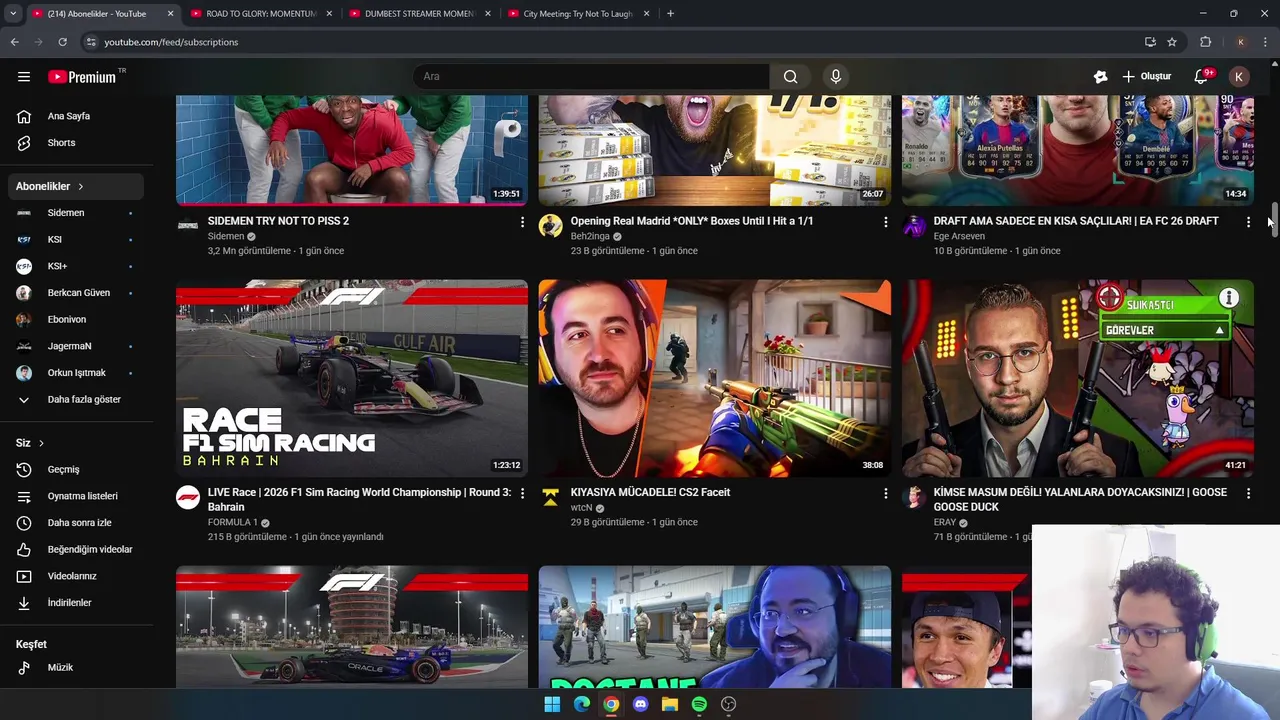The image size is (1280, 720).
Task: Click the Beh2inga channel avatar
Action: tap(551, 226)
